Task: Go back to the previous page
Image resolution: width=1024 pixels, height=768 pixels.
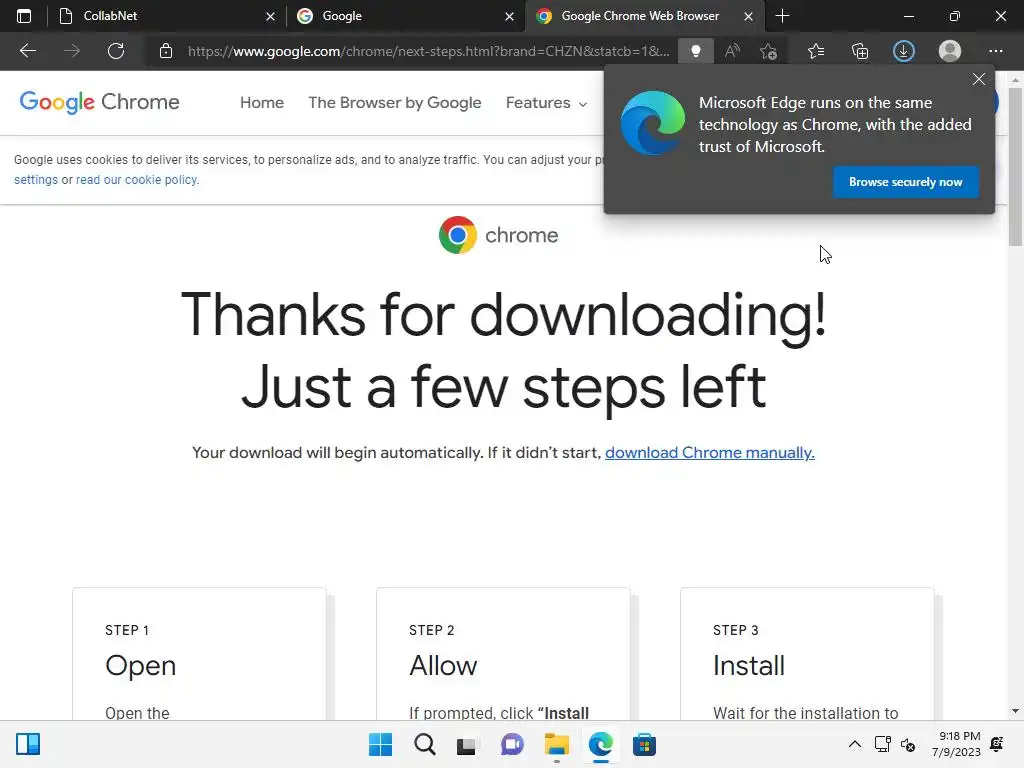Action: 27,51
